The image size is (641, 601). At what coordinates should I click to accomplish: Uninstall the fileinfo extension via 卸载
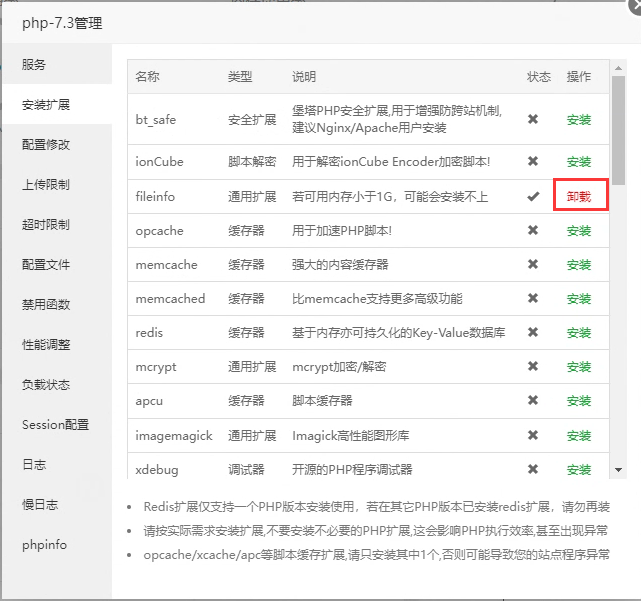point(579,197)
